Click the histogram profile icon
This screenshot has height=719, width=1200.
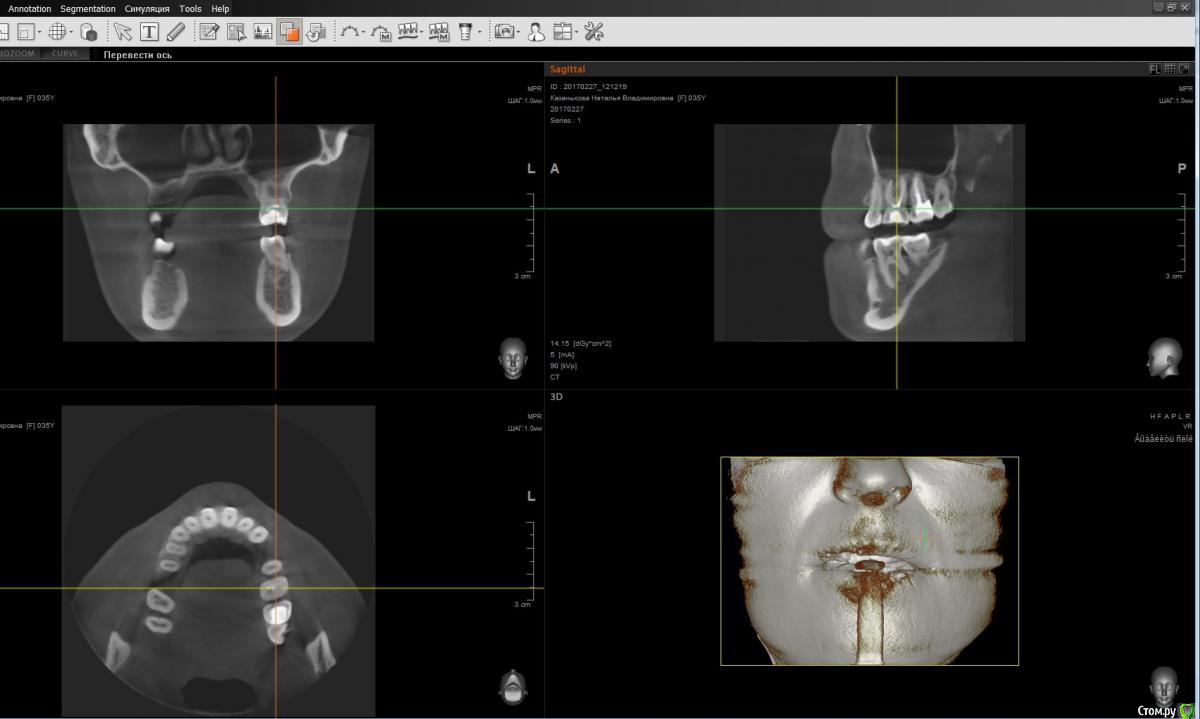(263, 32)
